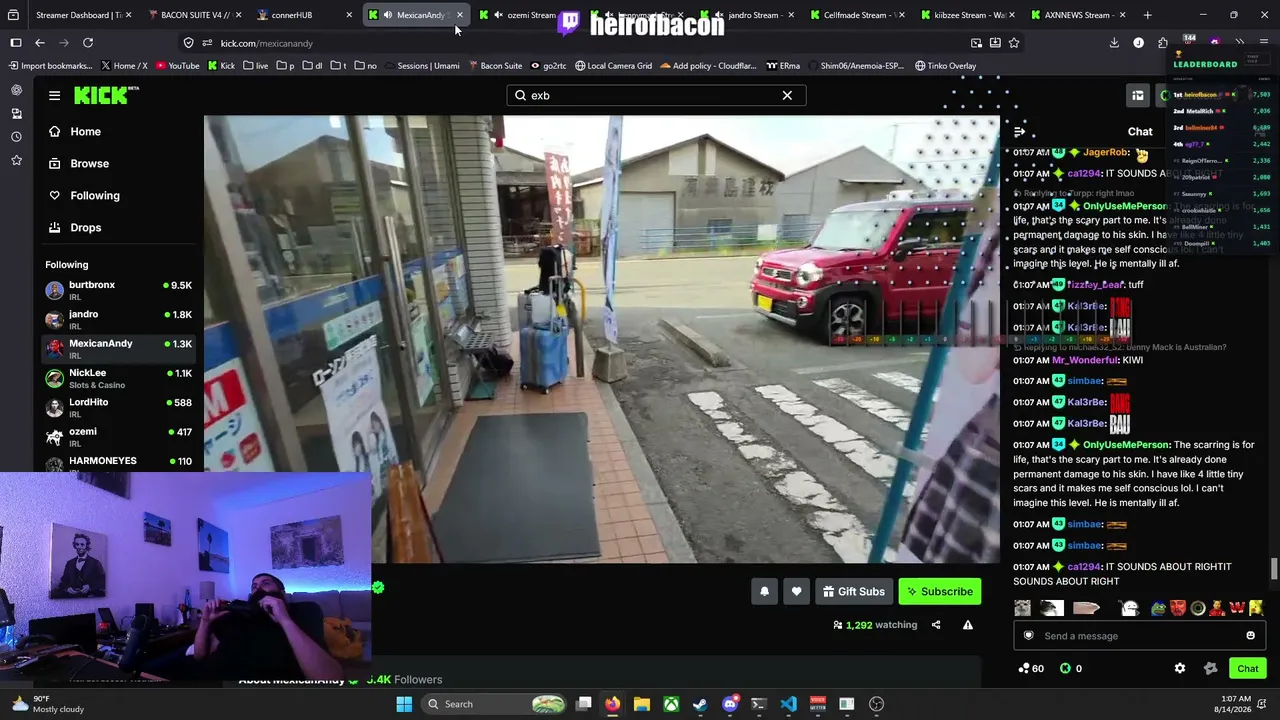Open ozemi channel from Following list
The width and height of the screenshot is (1280, 720).
click(119, 437)
